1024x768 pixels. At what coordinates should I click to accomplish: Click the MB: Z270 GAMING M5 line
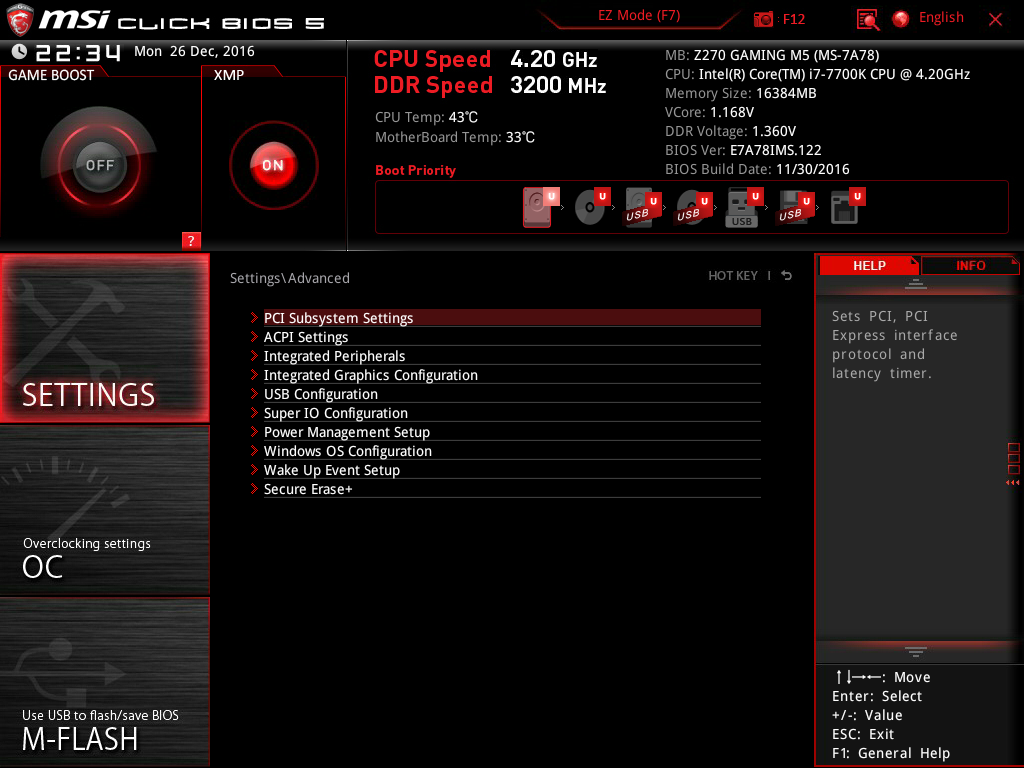click(772, 55)
